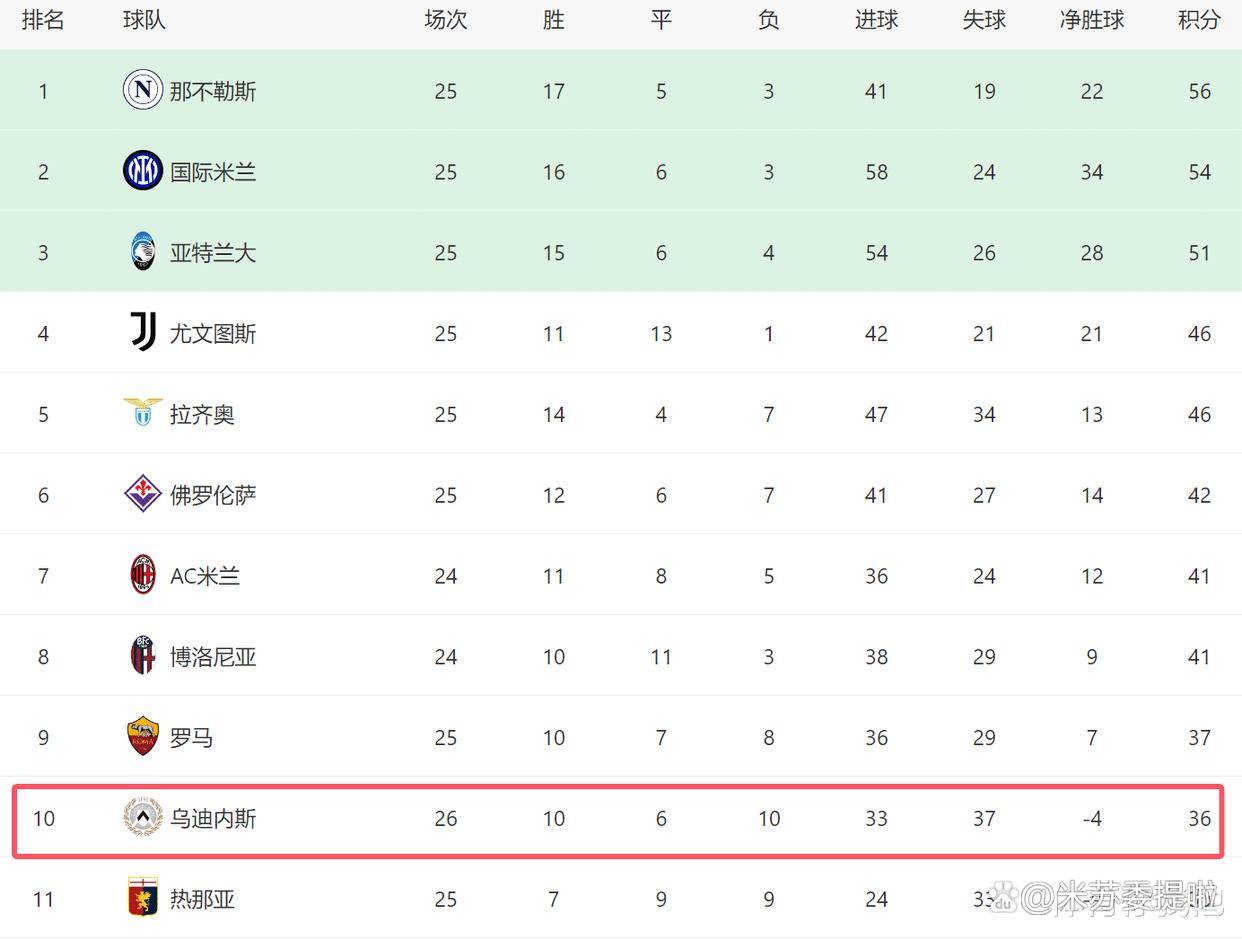This screenshot has width=1242, height=940.
Task: Click the Lazio eagle crest
Action: pyautogui.click(x=143, y=413)
